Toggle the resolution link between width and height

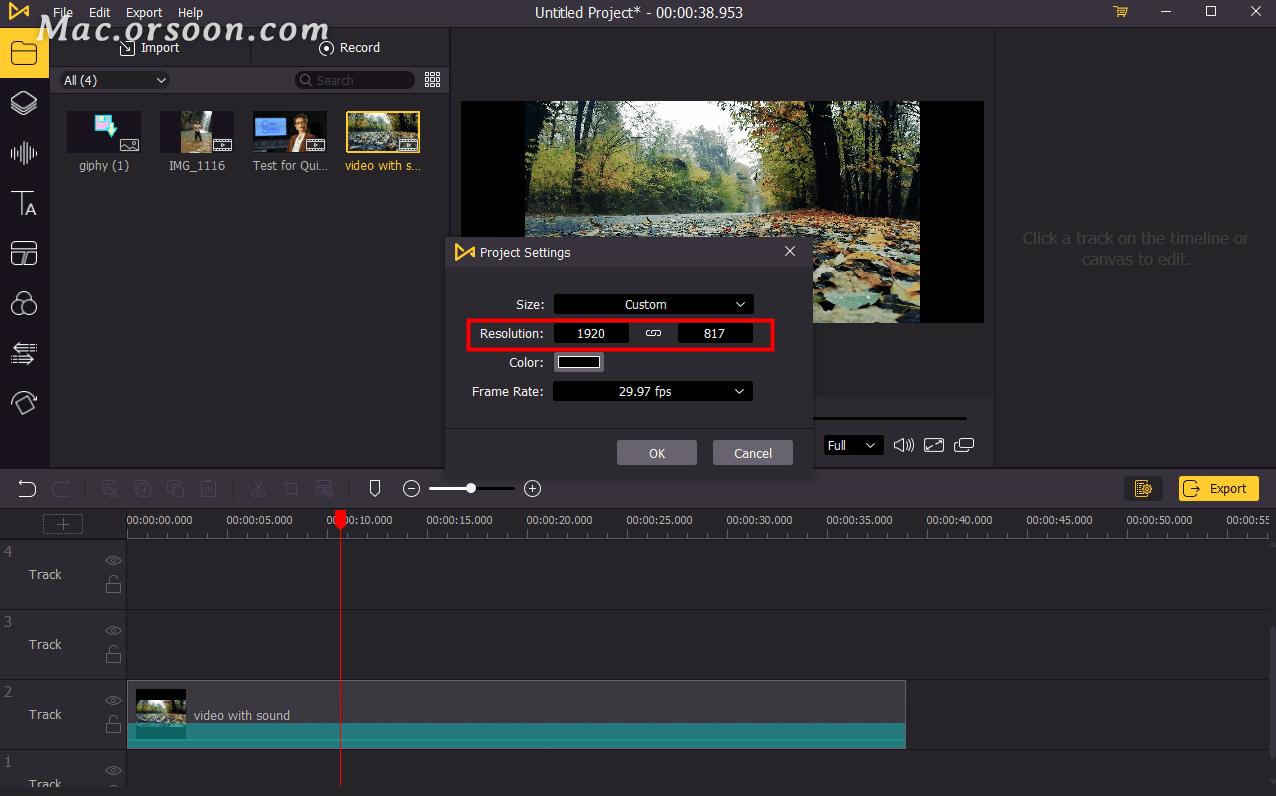[652, 333]
